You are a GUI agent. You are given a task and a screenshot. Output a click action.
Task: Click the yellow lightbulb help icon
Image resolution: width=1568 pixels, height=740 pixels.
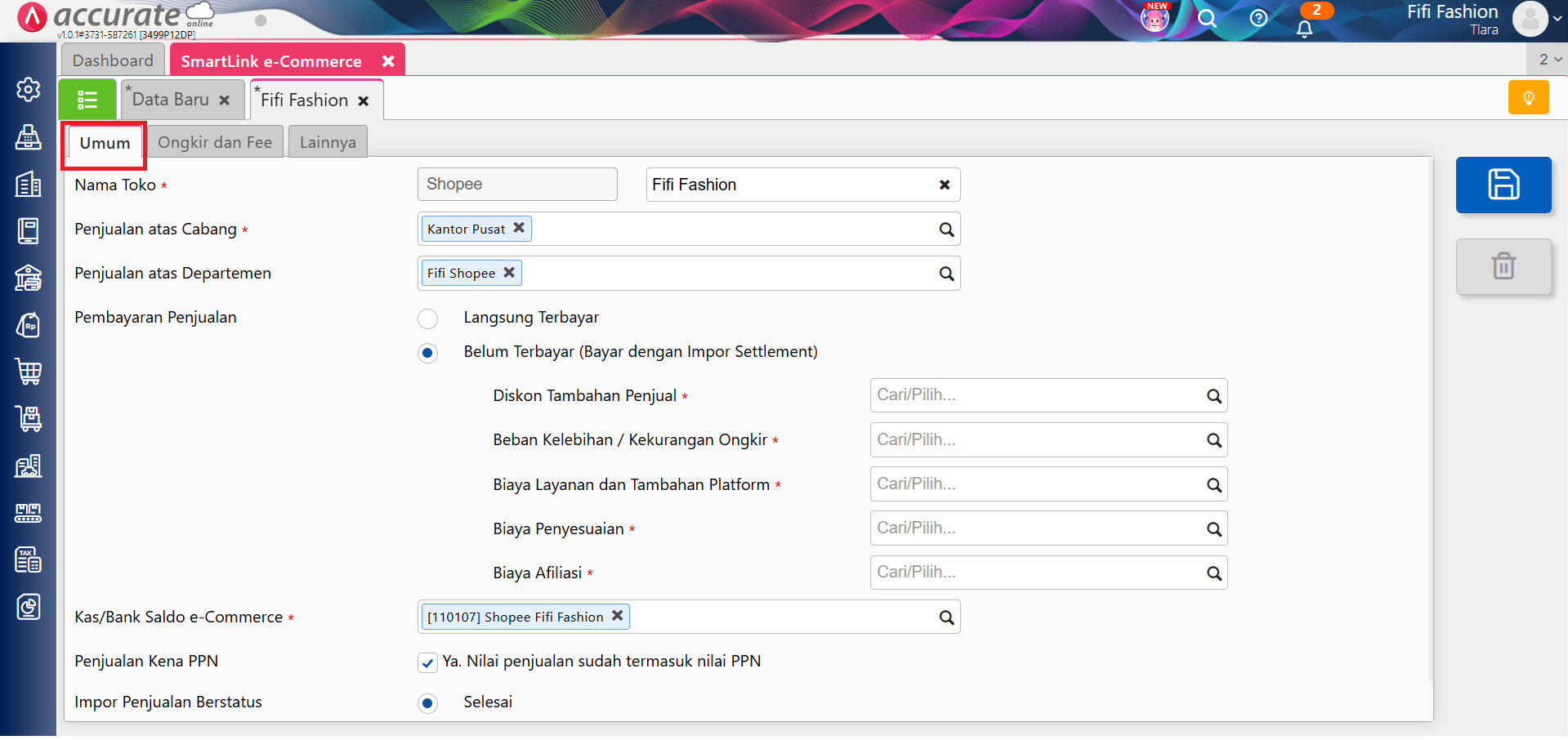coord(1527,97)
